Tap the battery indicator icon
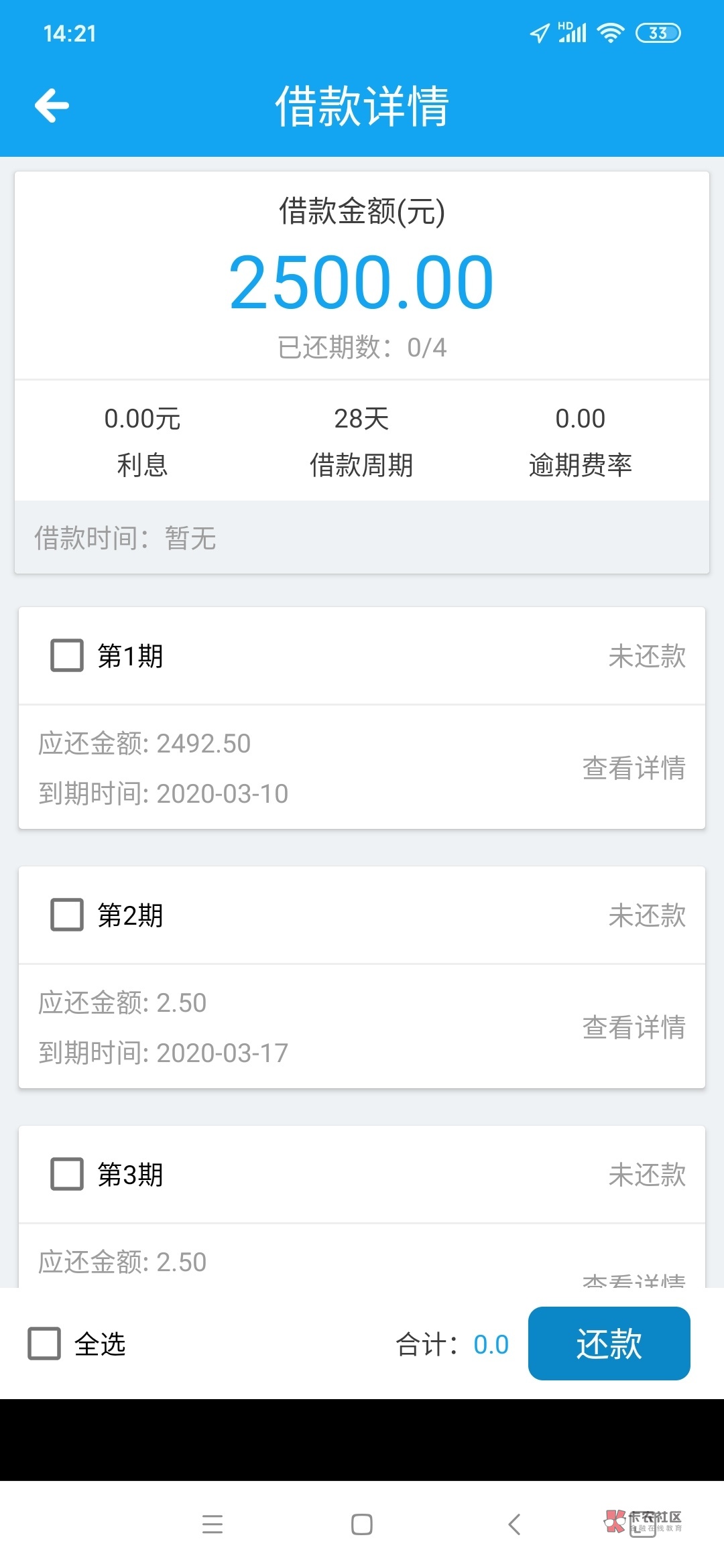 pyautogui.click(x=658, y=33)
